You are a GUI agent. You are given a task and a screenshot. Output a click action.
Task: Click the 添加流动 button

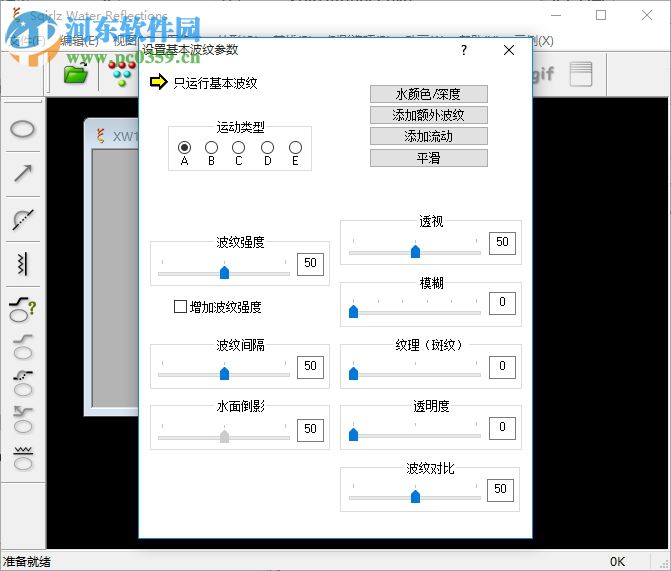click(x=428, y=136)
